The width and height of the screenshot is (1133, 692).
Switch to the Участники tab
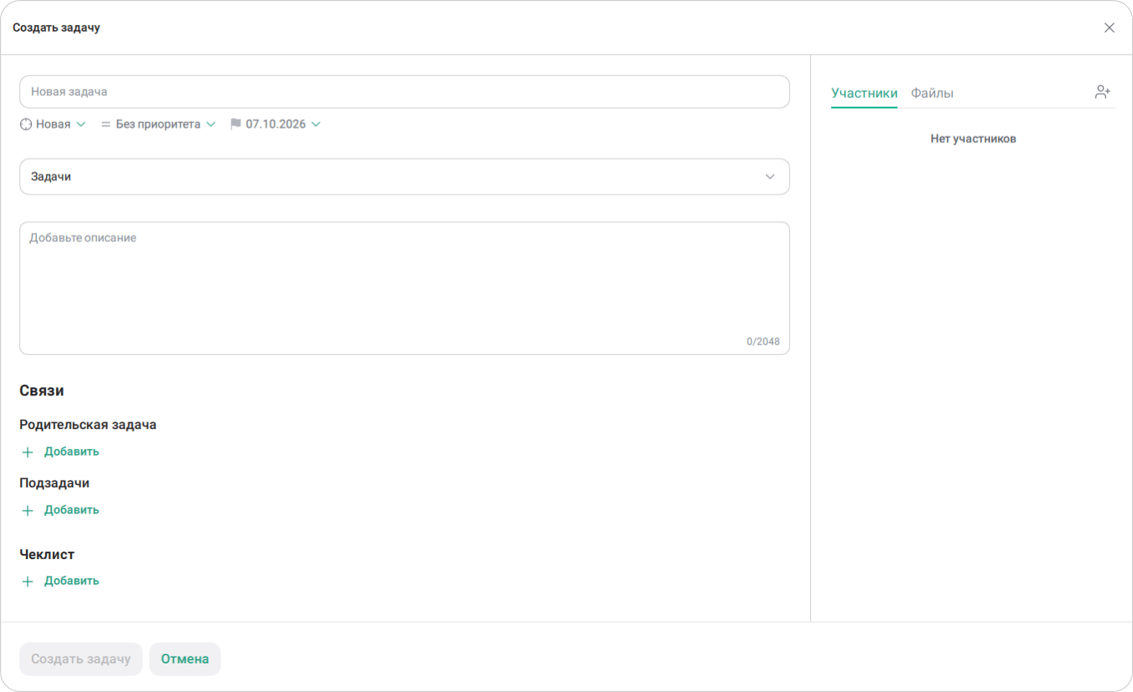click(864, 93)
